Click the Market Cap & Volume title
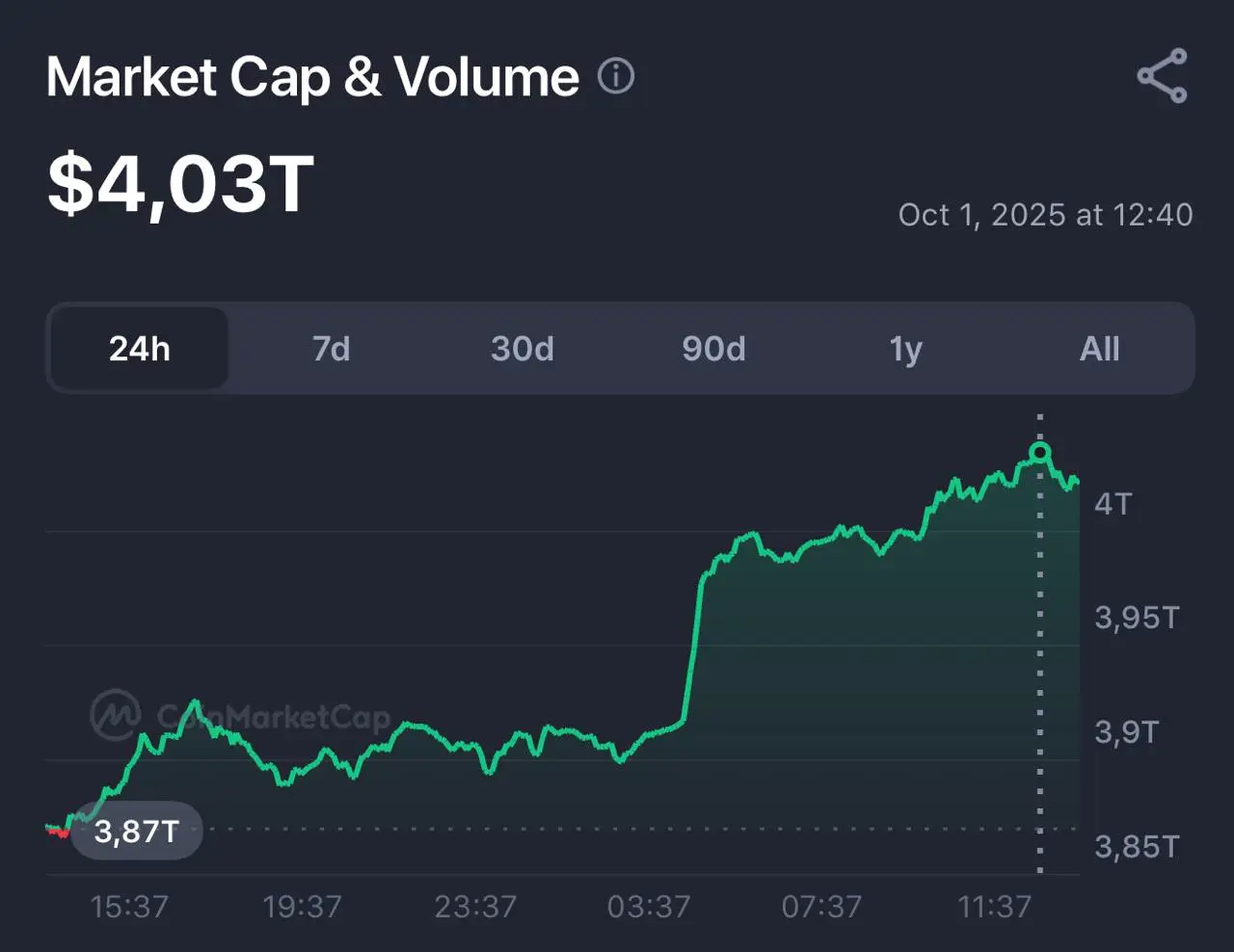This screenshot has height=952, width=1234. [312, 77]
